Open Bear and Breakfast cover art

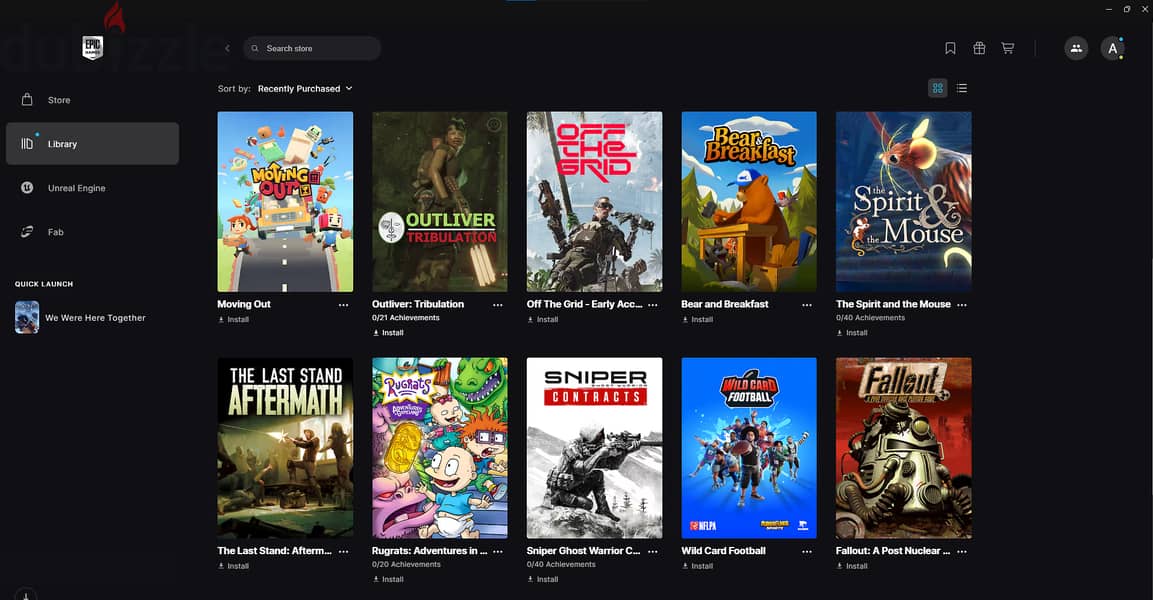coord(749,201)
